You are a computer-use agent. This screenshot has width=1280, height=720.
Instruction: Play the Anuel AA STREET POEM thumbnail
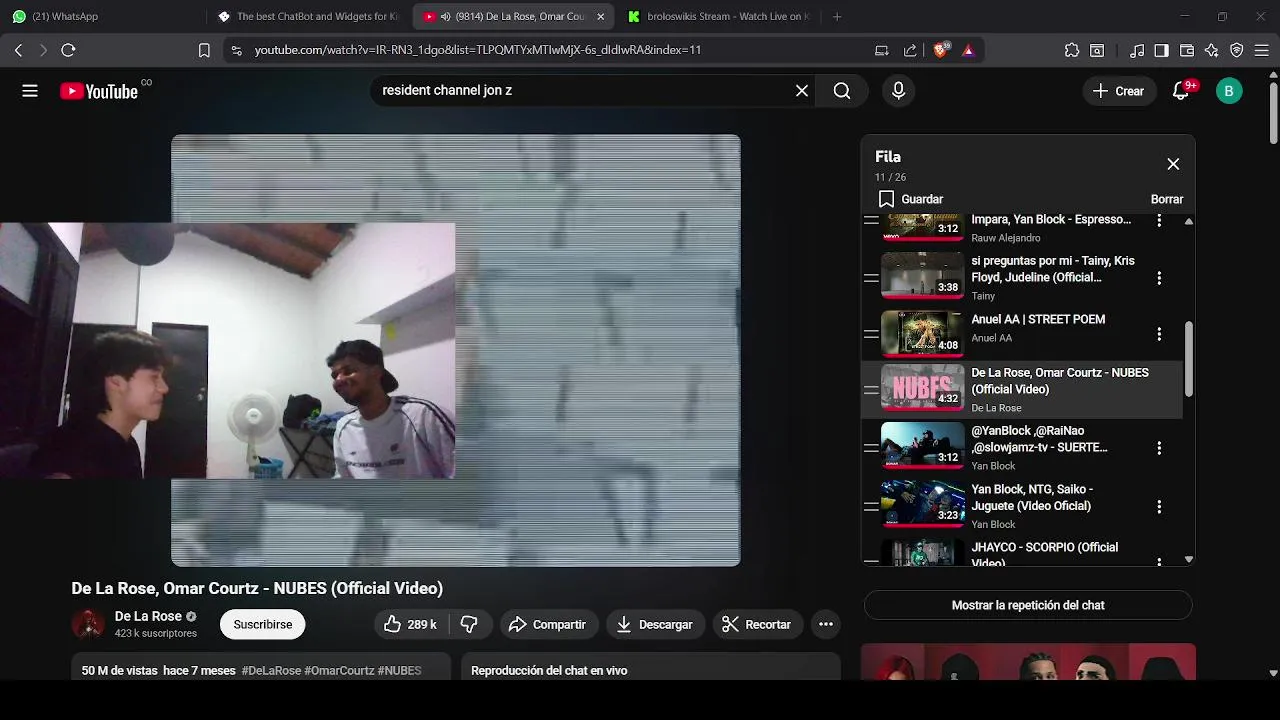(922, 333)
